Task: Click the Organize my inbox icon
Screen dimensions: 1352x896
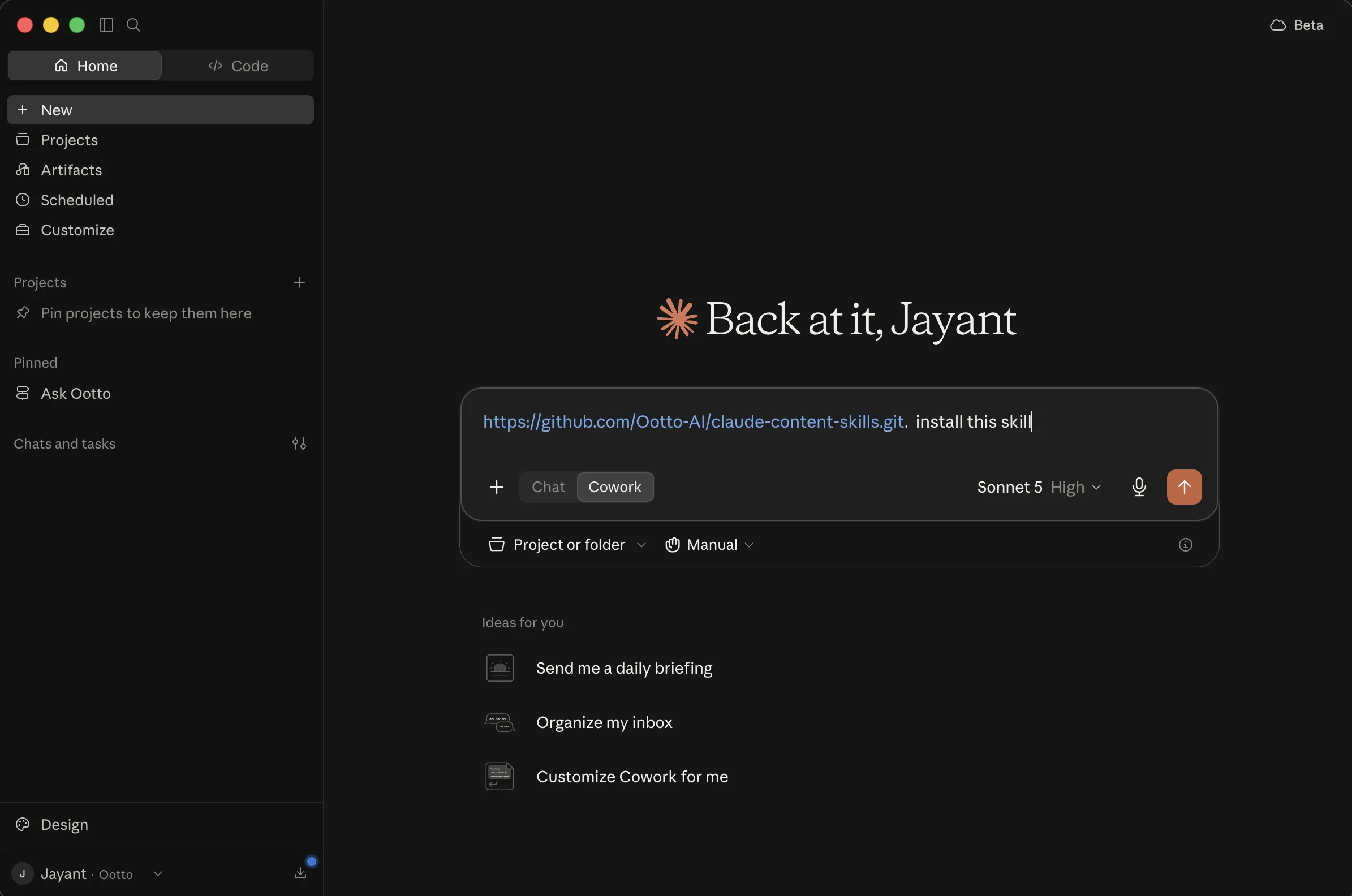Action: (500, 722)
